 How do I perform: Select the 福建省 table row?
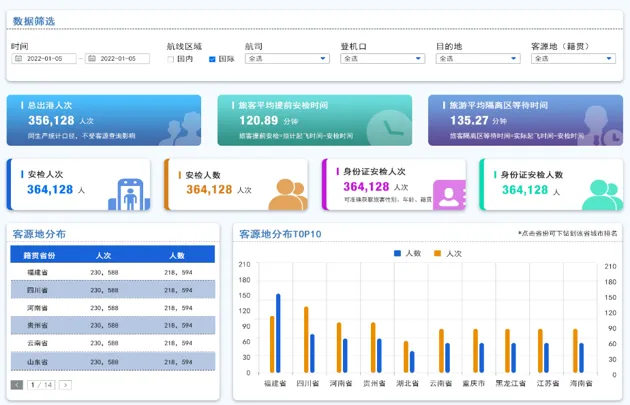[112, 272]
